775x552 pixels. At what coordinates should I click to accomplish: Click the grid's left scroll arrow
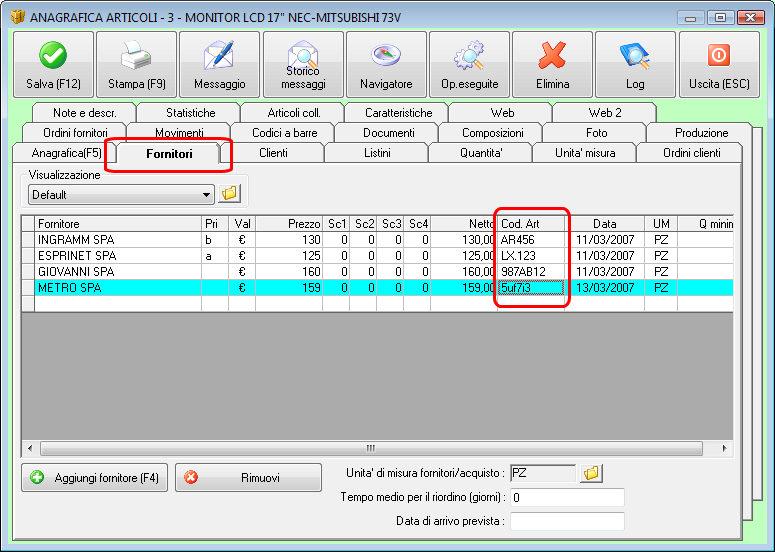coord(30,449)
